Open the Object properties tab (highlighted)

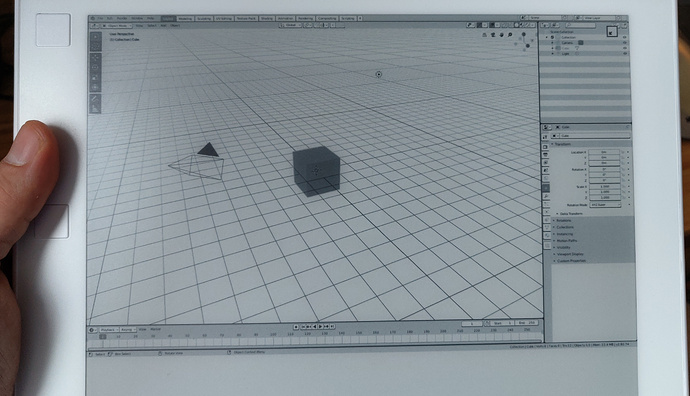click(546, 187)
